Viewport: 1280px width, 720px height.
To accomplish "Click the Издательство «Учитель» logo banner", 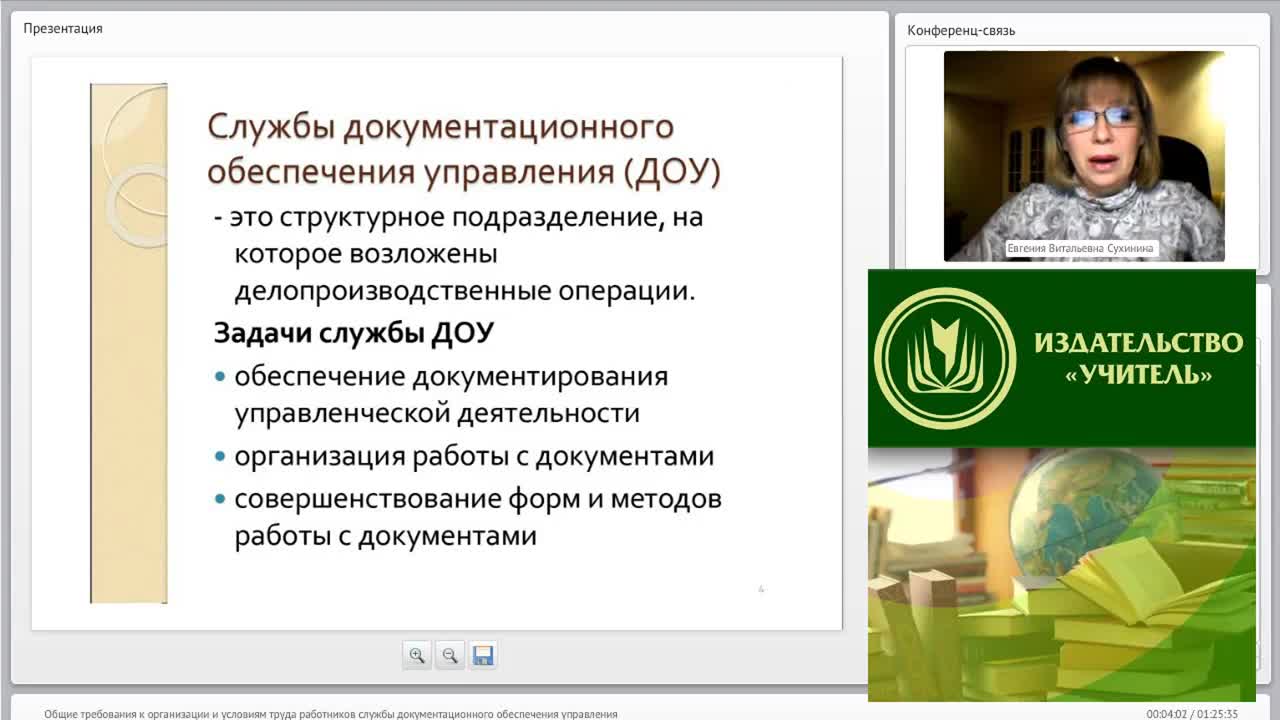I will [1062, 358].
